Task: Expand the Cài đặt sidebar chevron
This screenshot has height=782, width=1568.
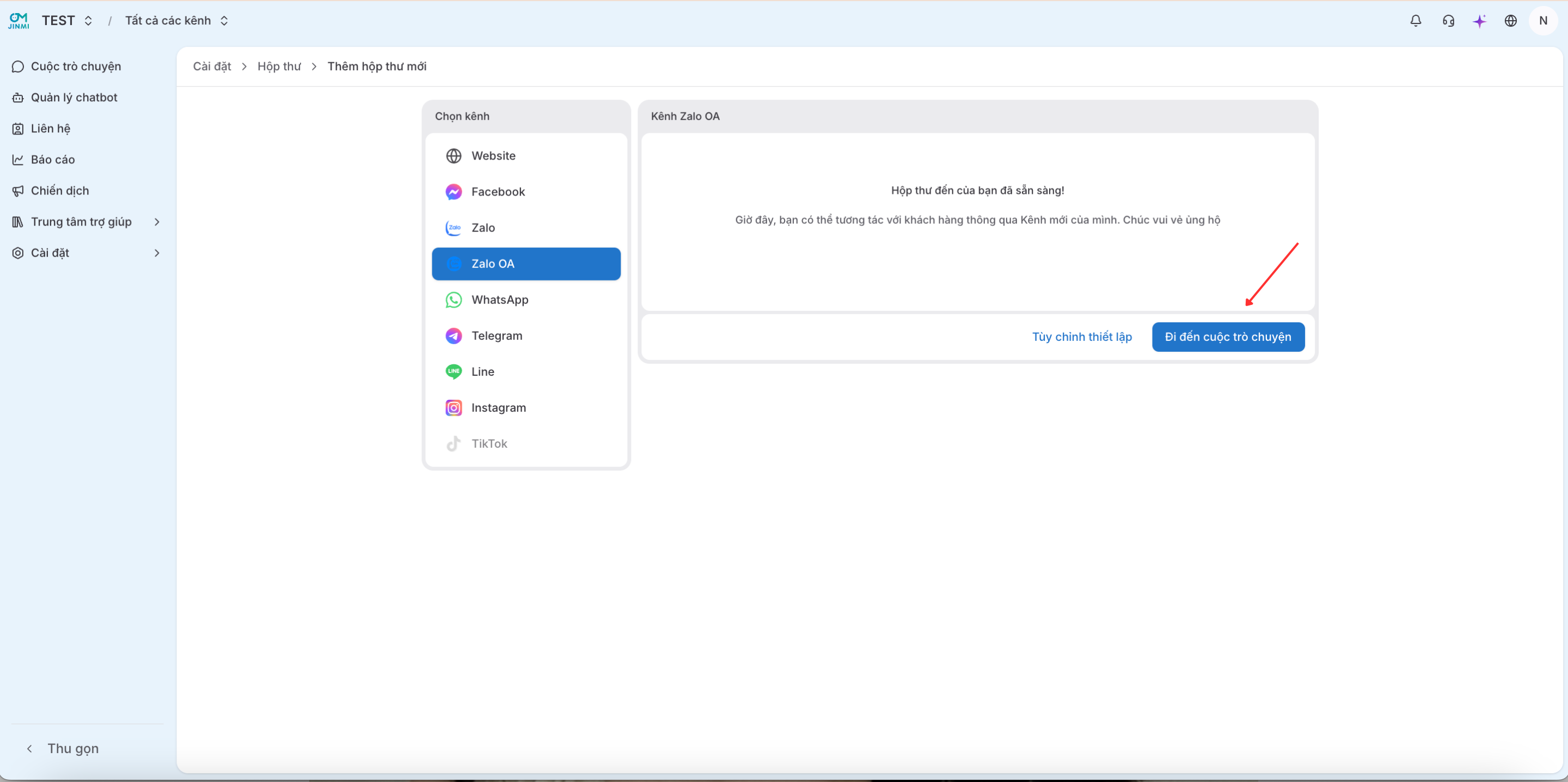Action: pos(157,253)
